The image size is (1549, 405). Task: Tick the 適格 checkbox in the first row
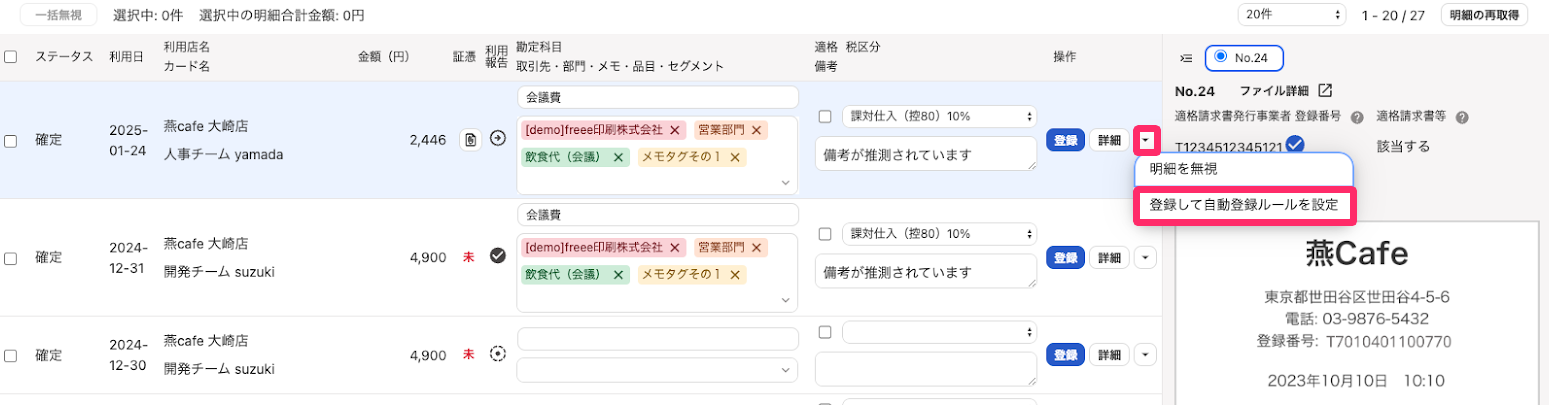(825, 116)
